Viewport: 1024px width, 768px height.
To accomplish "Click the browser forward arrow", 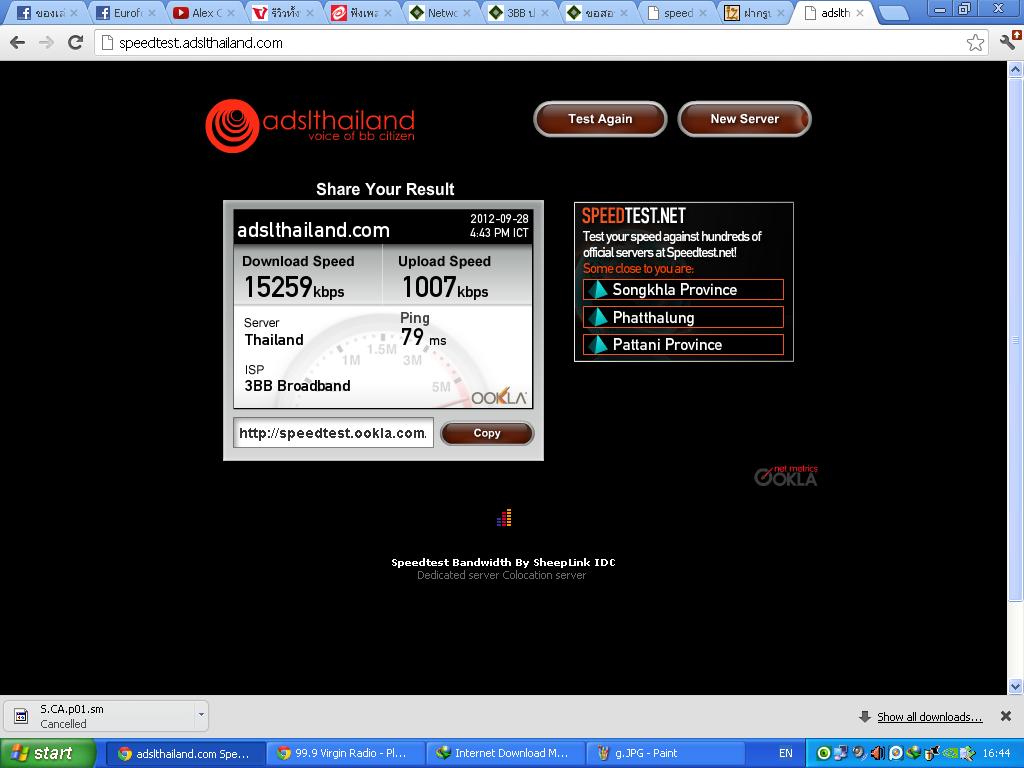I will [46, 42].
